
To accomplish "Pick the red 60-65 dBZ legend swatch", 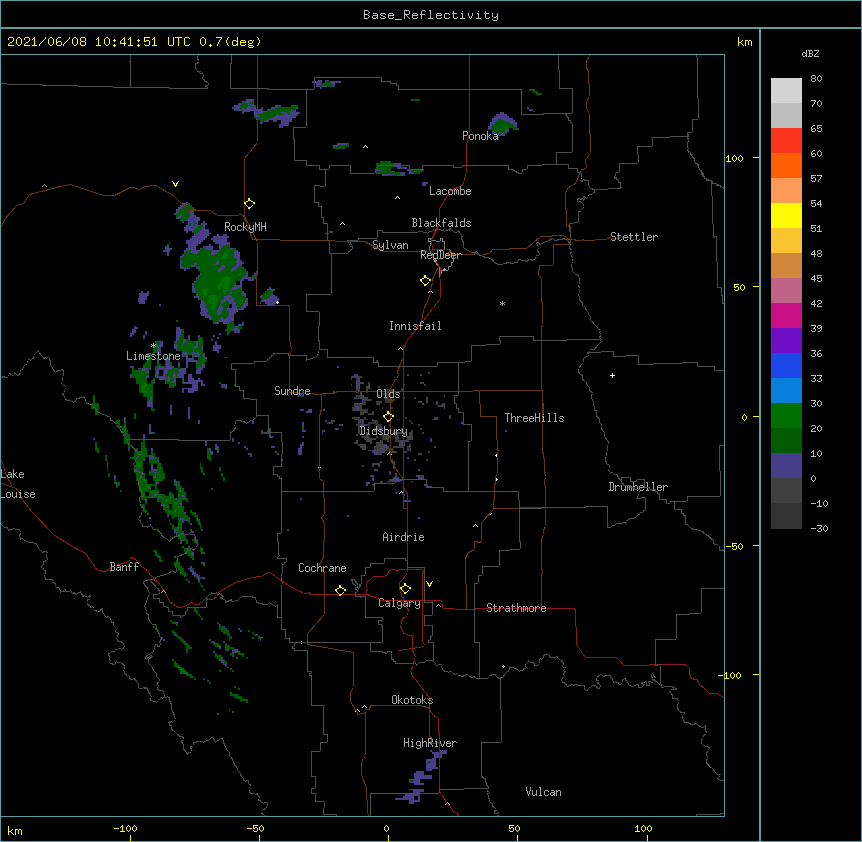I will click(x=786, y=141).
